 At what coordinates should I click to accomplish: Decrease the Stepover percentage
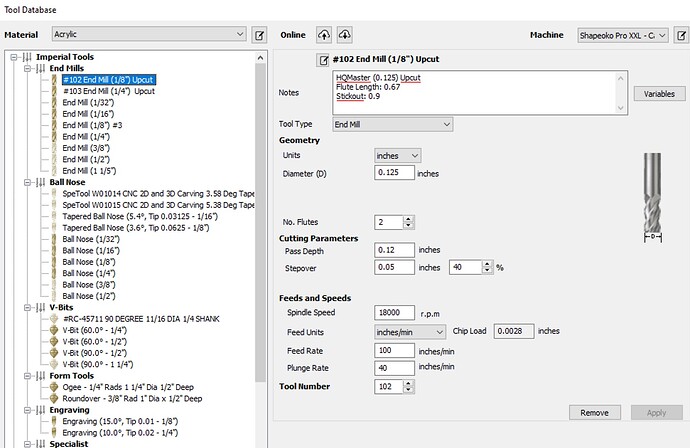487,270
